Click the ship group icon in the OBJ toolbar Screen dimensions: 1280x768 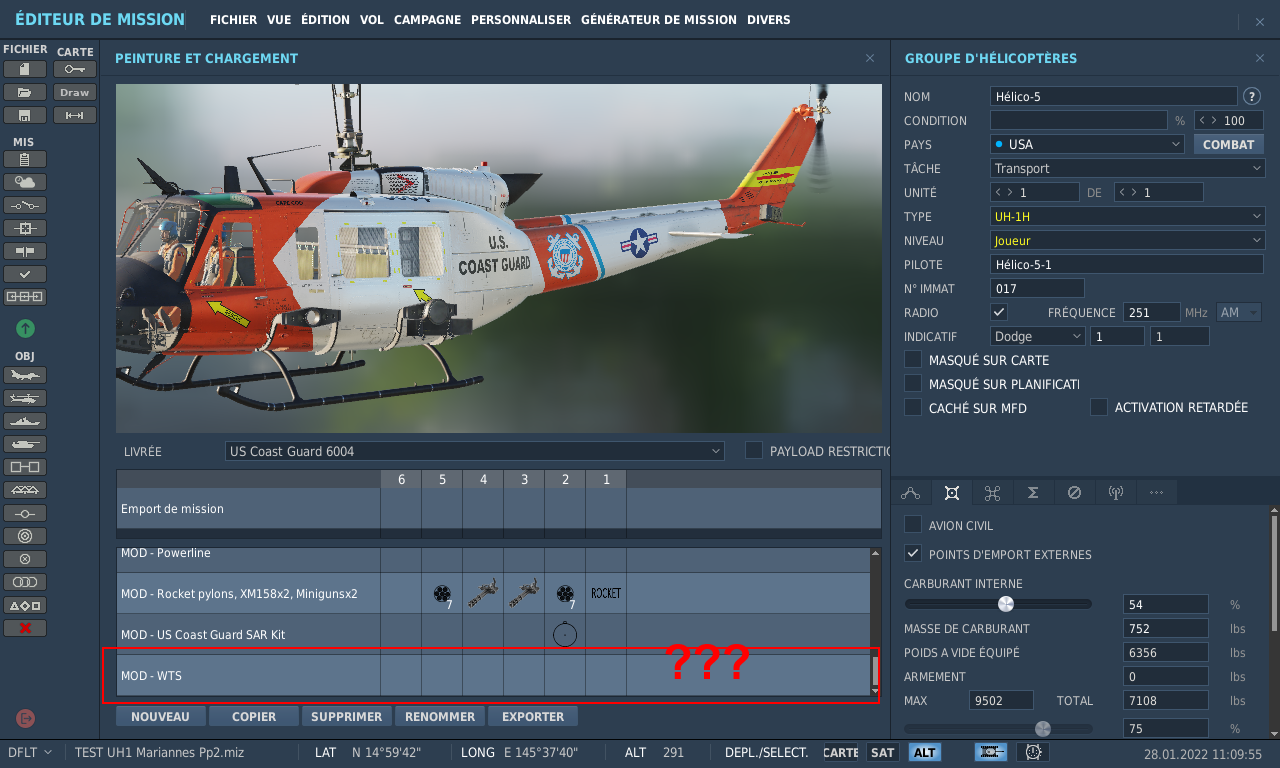pos(25,421)
